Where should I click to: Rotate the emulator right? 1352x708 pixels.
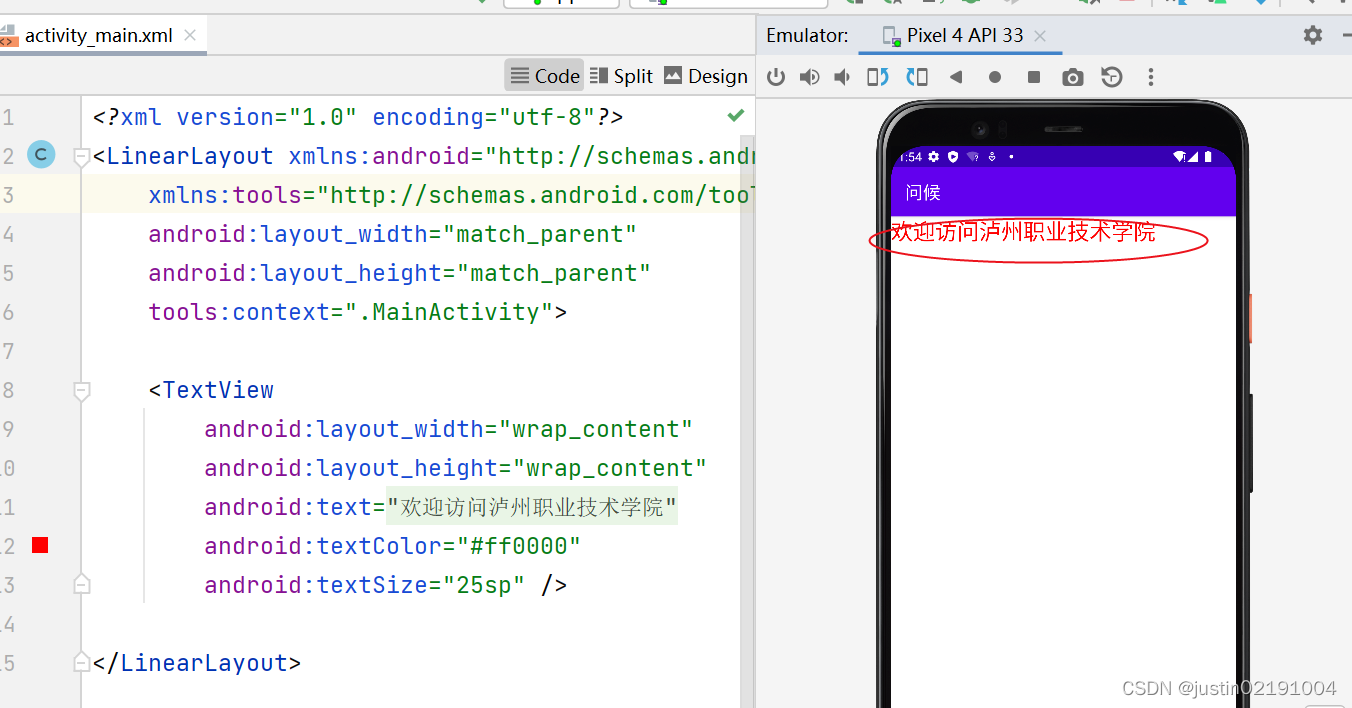click(x=916, y=77)
